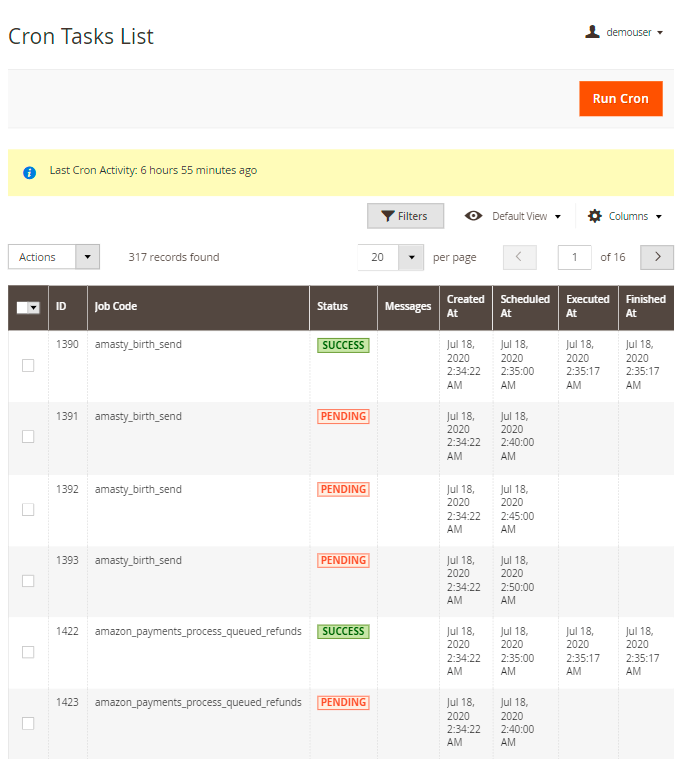Click the page number input field
This screenshot has width=684, height=759.
point(574,257)
